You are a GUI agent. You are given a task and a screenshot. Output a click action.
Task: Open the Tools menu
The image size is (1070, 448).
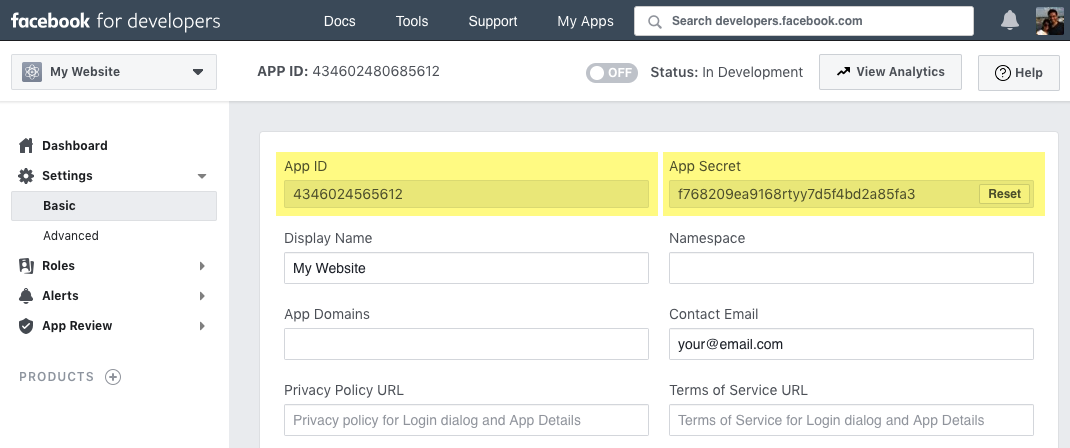[x=412, y=21]
